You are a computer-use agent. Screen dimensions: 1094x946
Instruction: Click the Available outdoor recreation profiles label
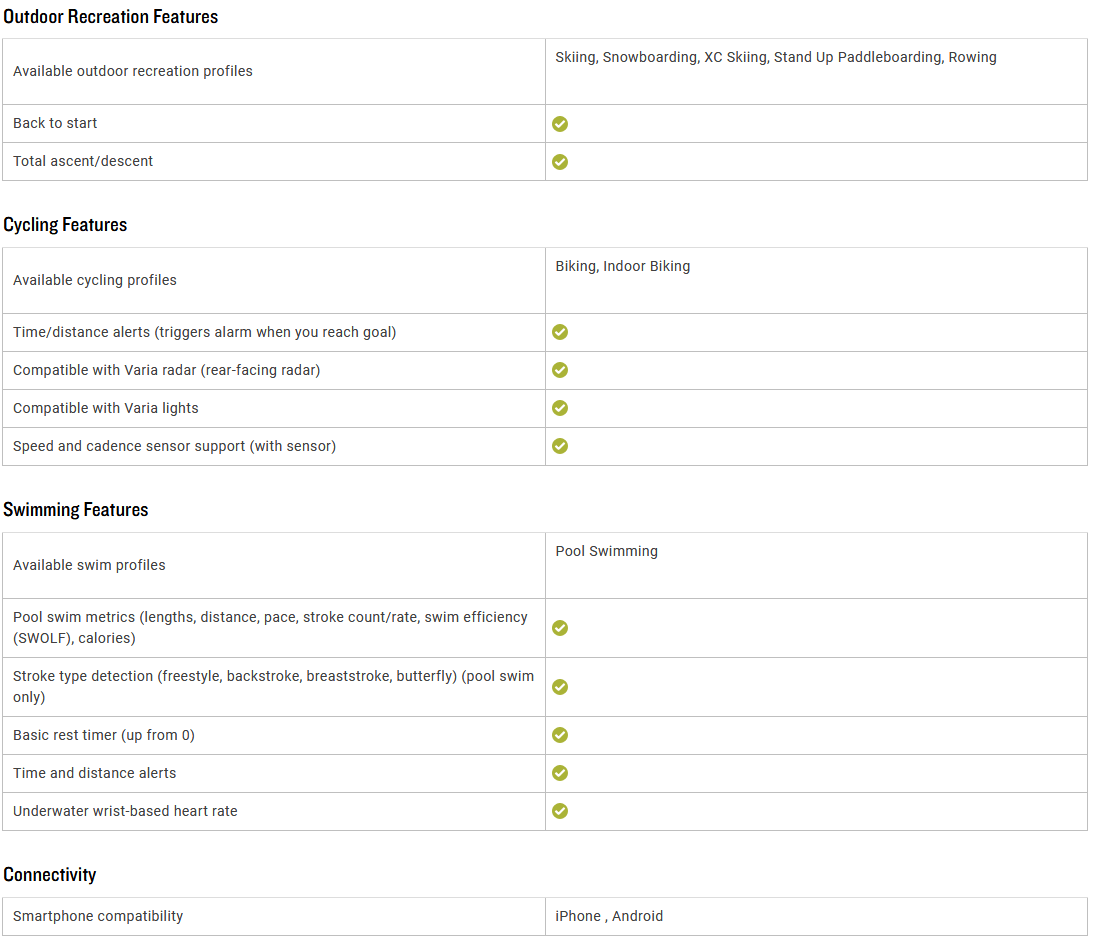tap(133, 71)
